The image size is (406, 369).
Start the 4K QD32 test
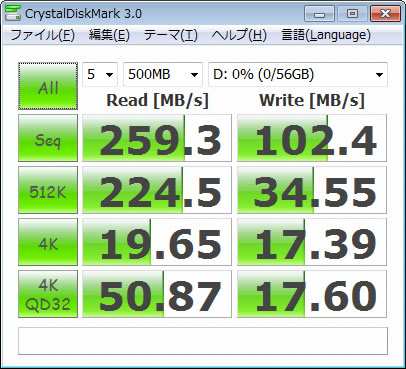[x=48, y=294]
